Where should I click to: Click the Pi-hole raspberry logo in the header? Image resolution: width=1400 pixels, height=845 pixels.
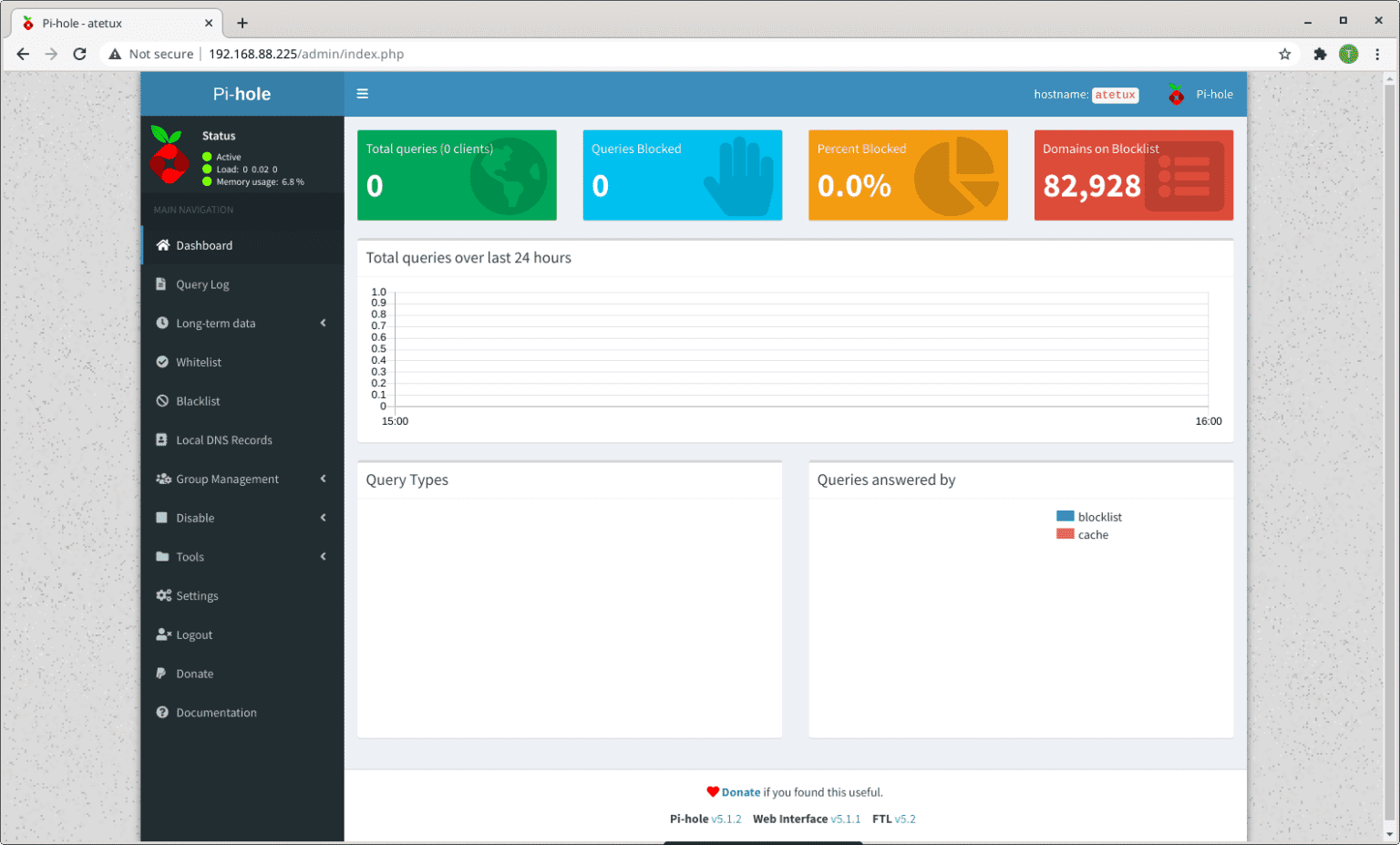point(1174,94)
